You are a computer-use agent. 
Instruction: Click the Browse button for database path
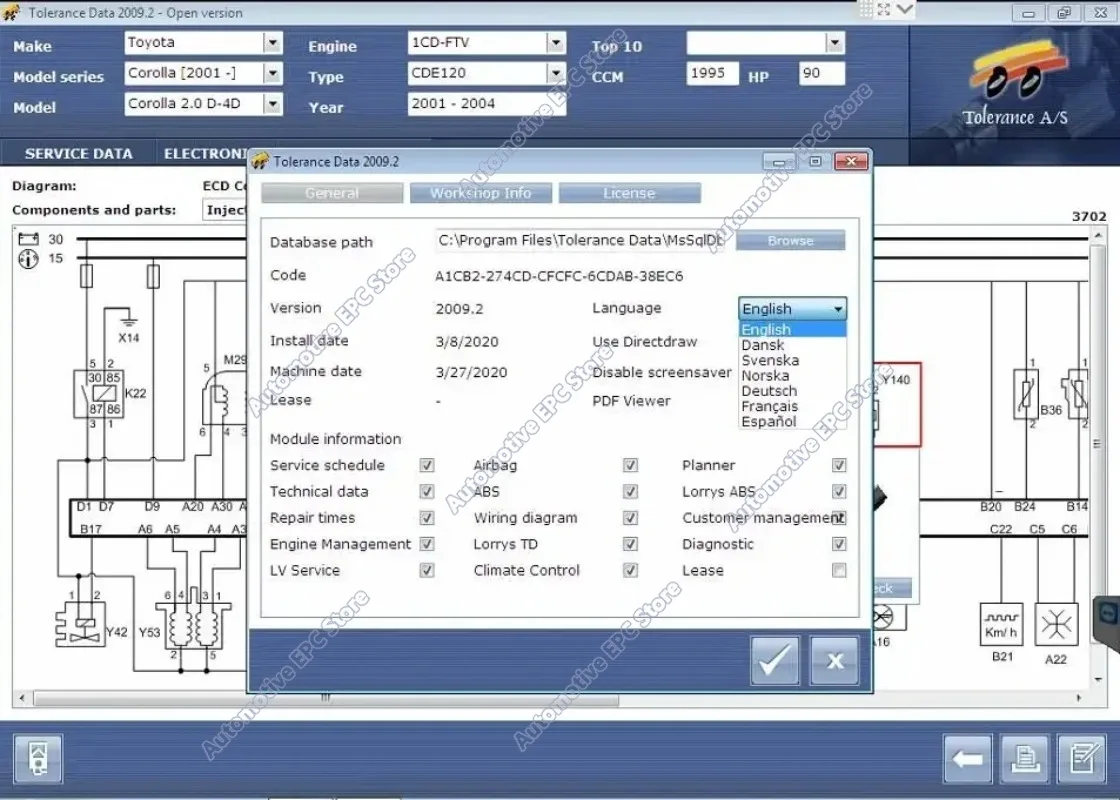tap(791, 241)
